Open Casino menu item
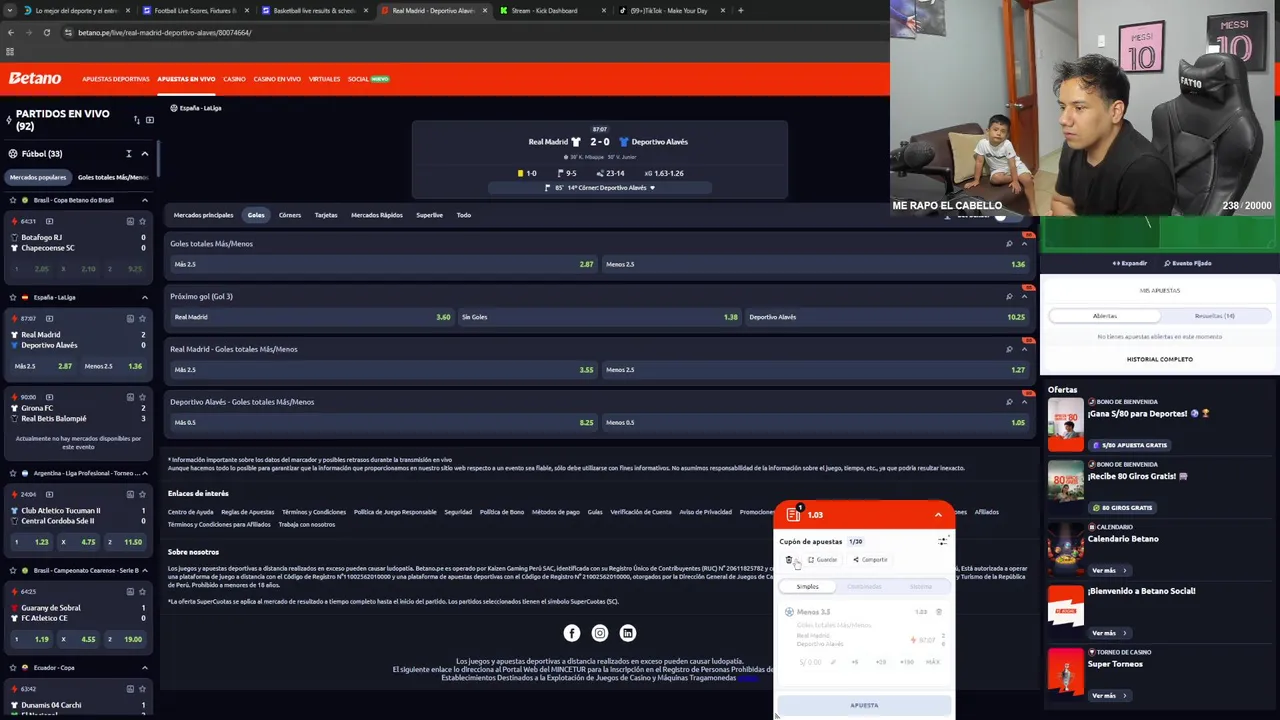Viewport: 1280px width, 720px height. pyautogui.click(x=234, y=79)
